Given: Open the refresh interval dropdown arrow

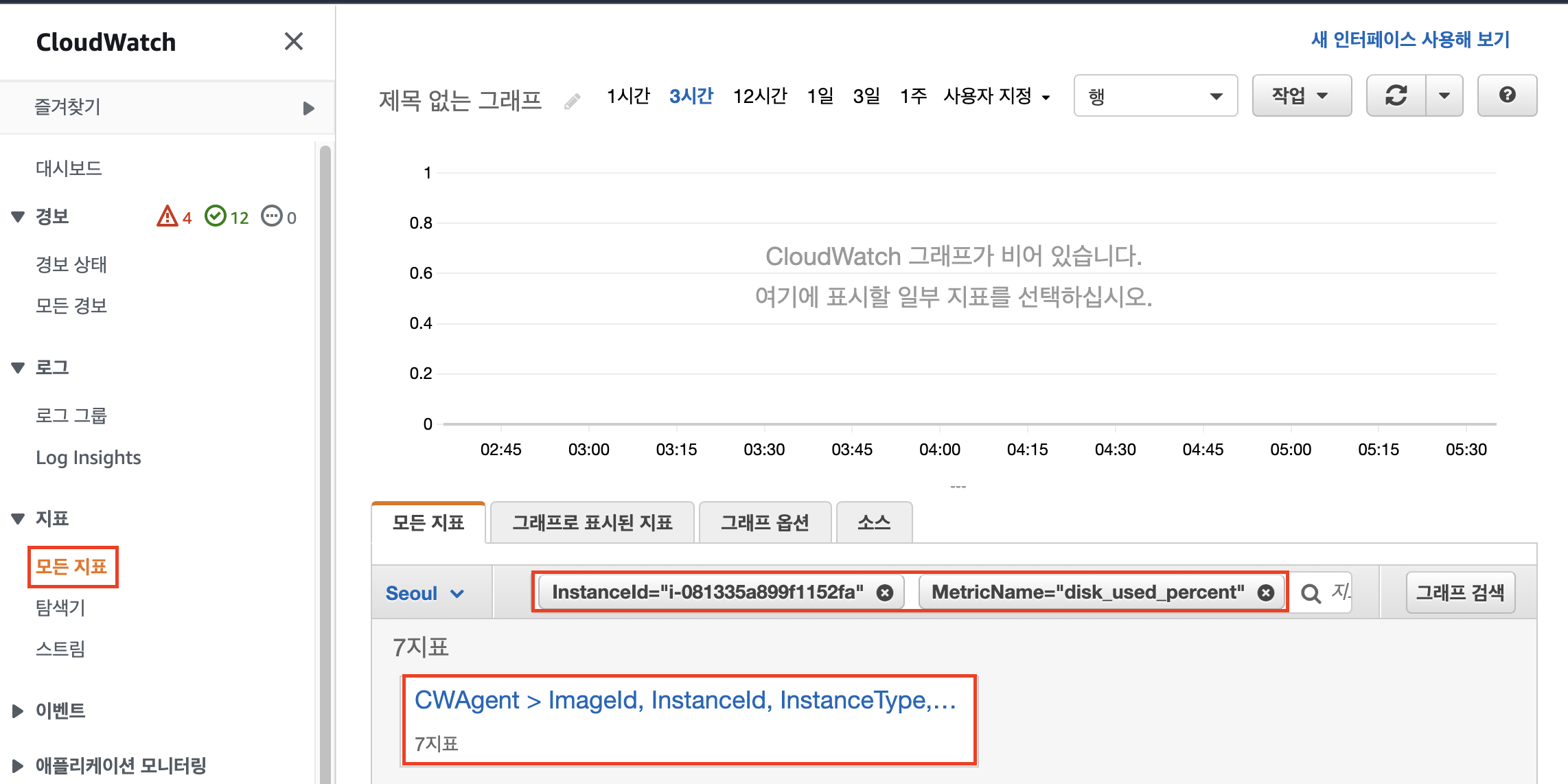Looking at the screenshot, I should 1444,95.
